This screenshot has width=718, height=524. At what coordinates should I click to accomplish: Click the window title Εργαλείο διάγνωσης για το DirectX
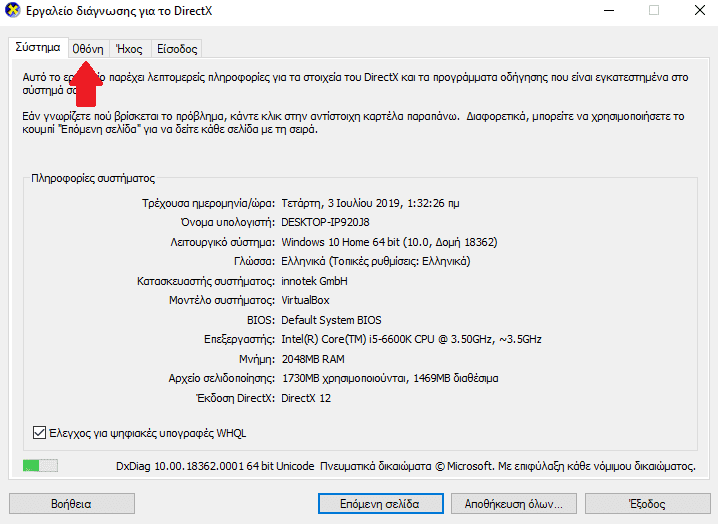point(119,11)
